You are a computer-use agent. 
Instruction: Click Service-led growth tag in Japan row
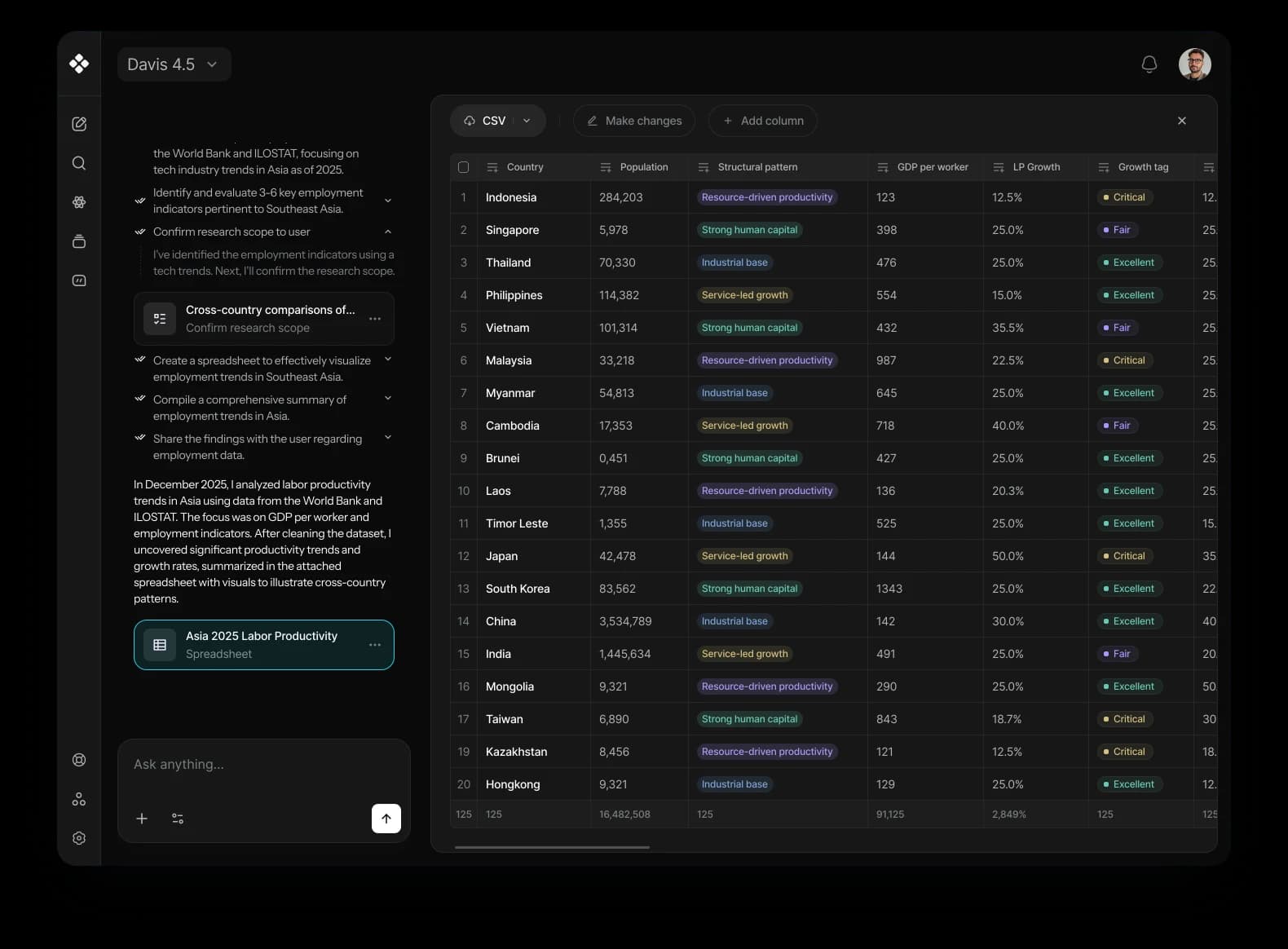point(745,556)
